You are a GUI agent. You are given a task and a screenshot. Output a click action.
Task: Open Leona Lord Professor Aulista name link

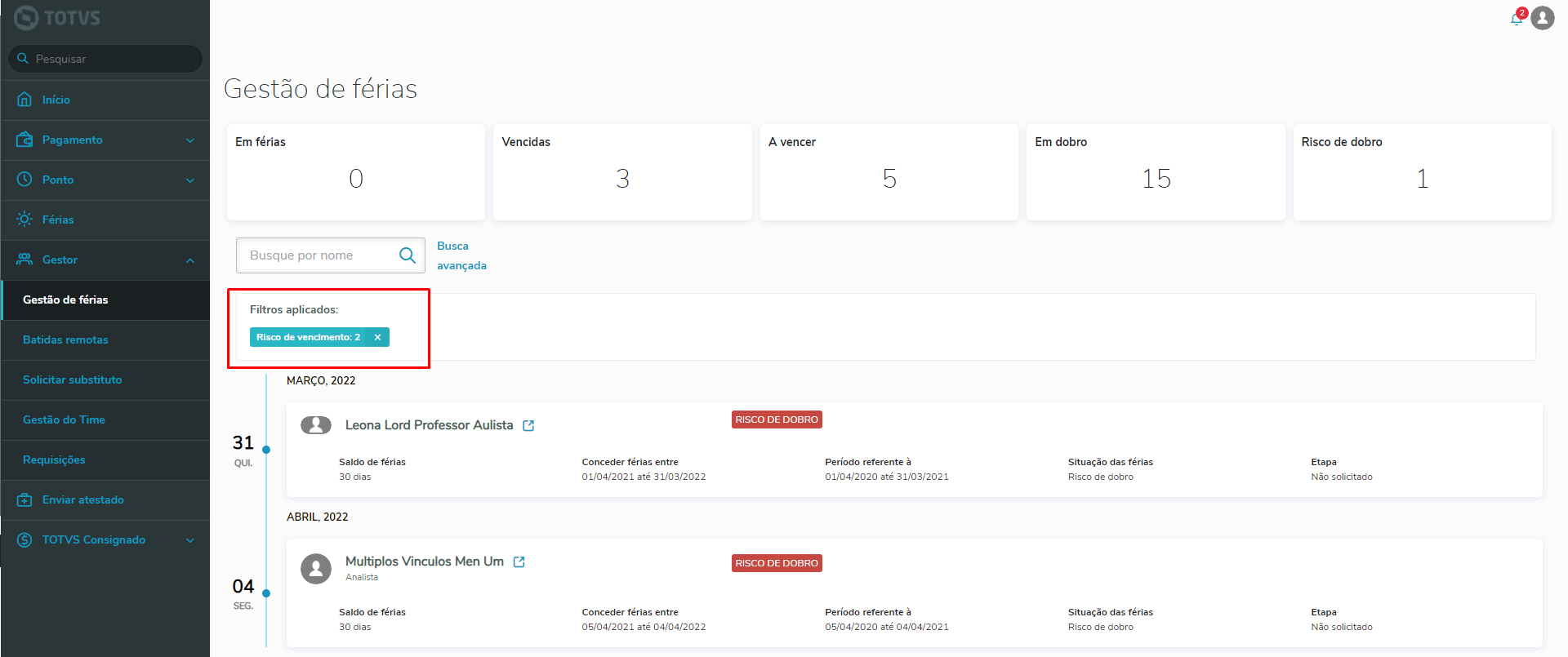tap(429, 425)
